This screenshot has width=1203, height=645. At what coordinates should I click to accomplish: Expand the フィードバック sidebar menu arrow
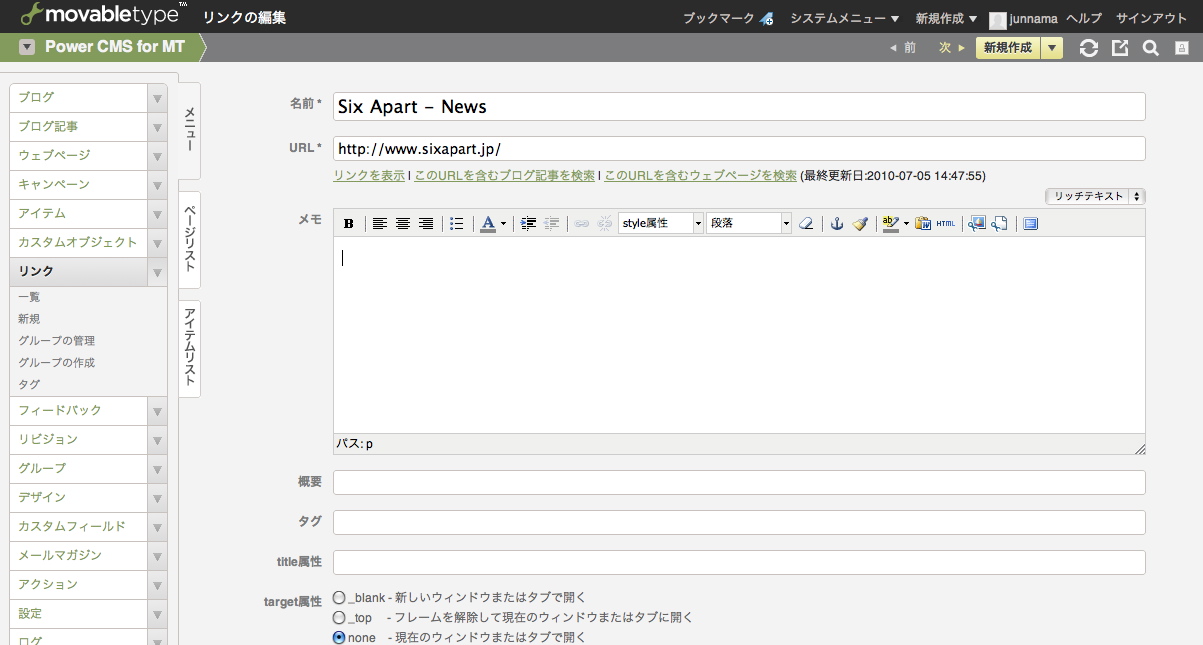(x=157, y=410)
